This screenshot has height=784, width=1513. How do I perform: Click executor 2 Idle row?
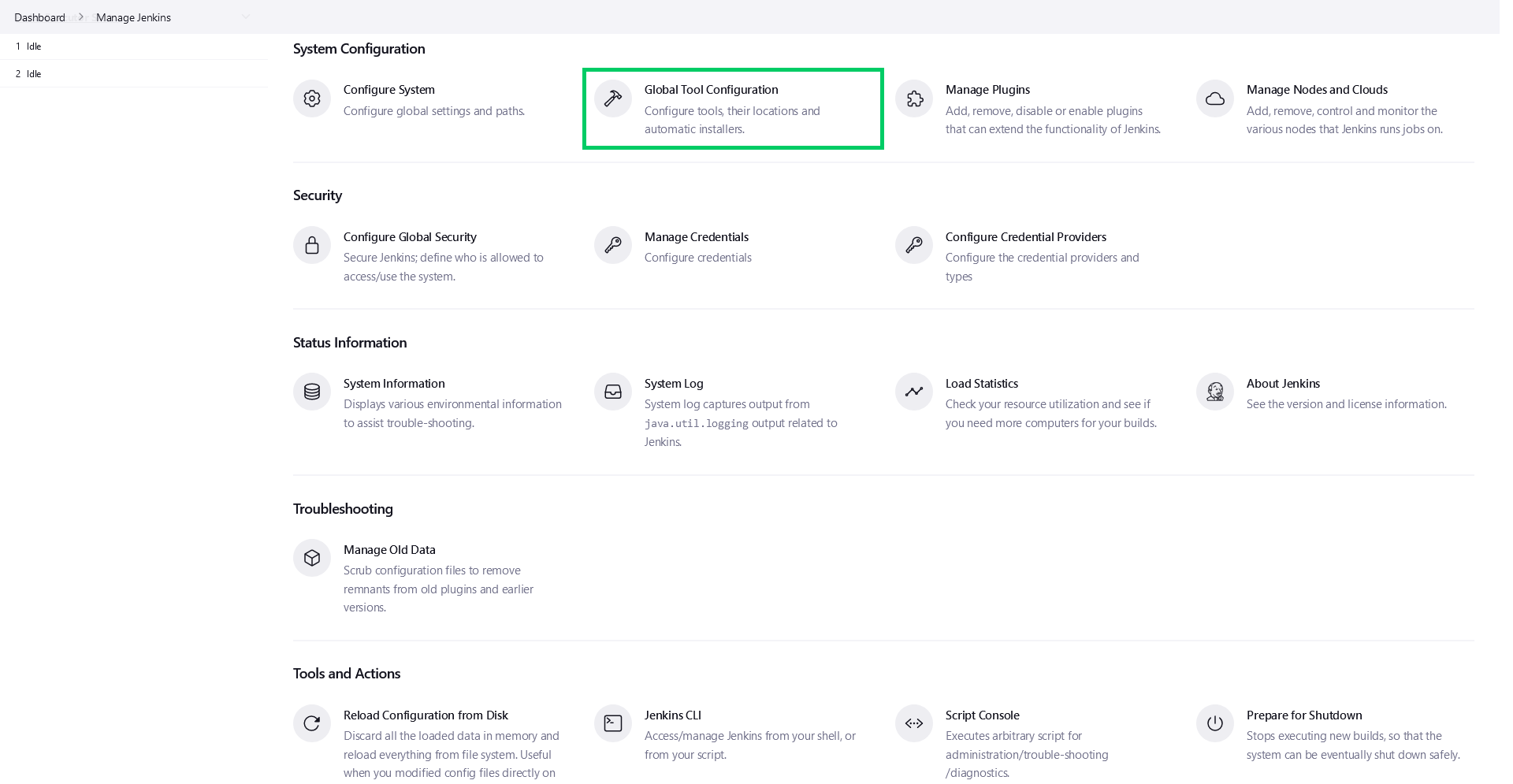tap(134, 74)
